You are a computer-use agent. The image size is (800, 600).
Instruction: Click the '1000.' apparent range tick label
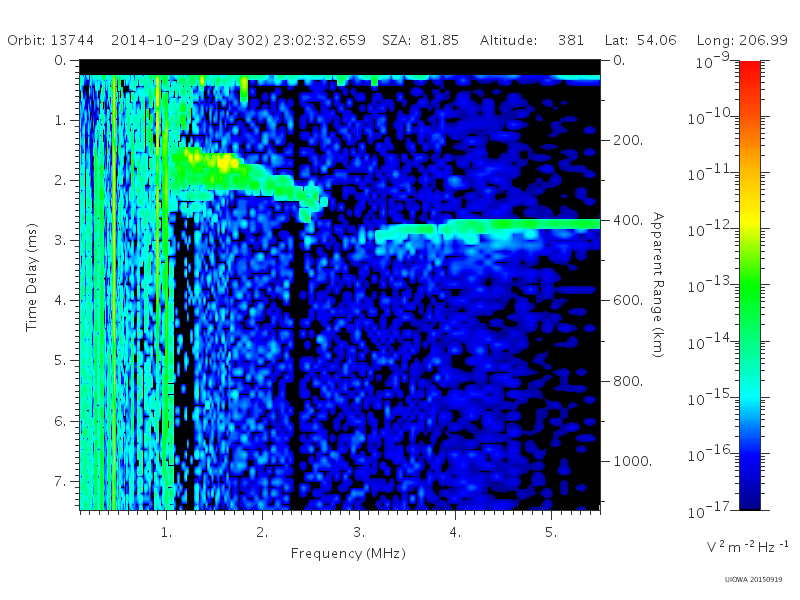coord(633,461)
